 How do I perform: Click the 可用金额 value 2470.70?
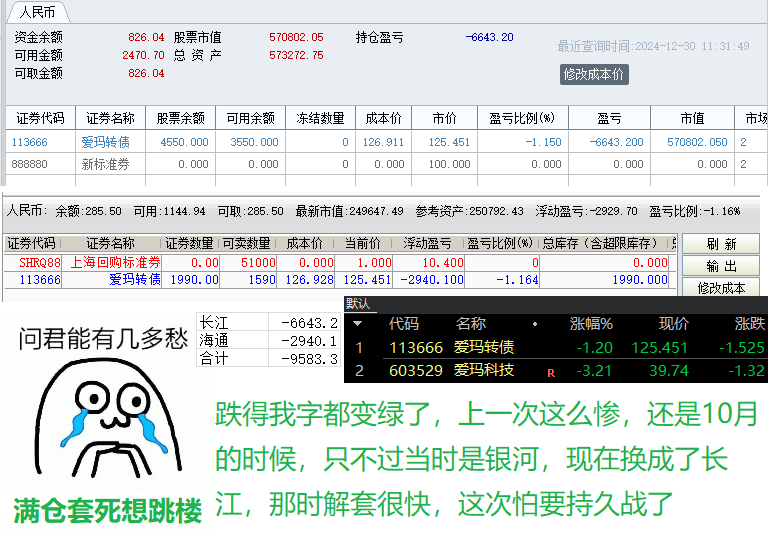click(x=144, y=55)
